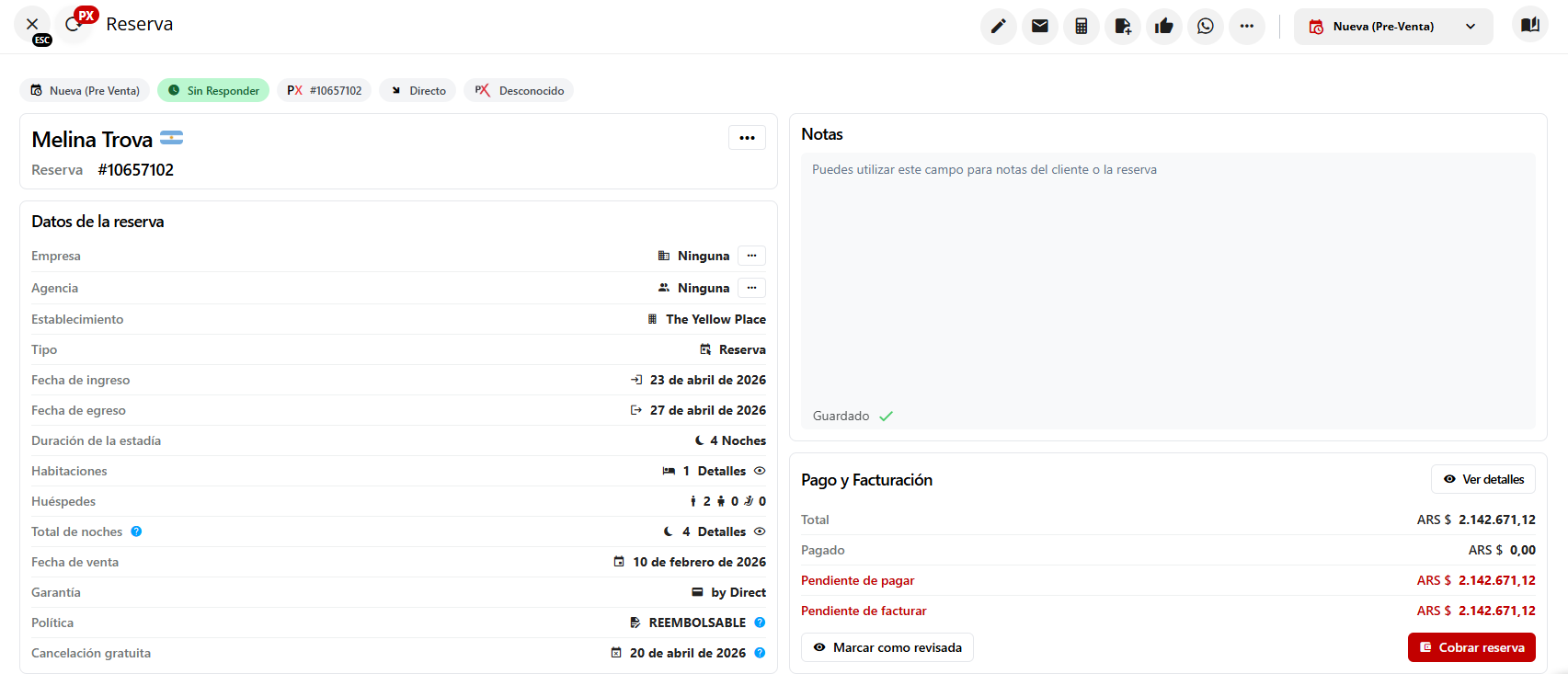
Task: Open guest card ellipsis menu beside Melina Trova
Action: pos(747,138)
